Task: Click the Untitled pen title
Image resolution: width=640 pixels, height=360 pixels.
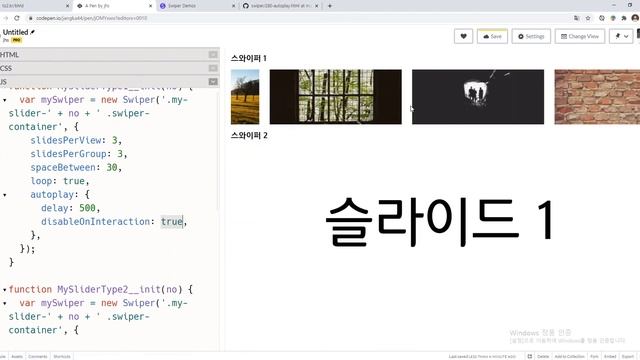Action: [16, 32]
